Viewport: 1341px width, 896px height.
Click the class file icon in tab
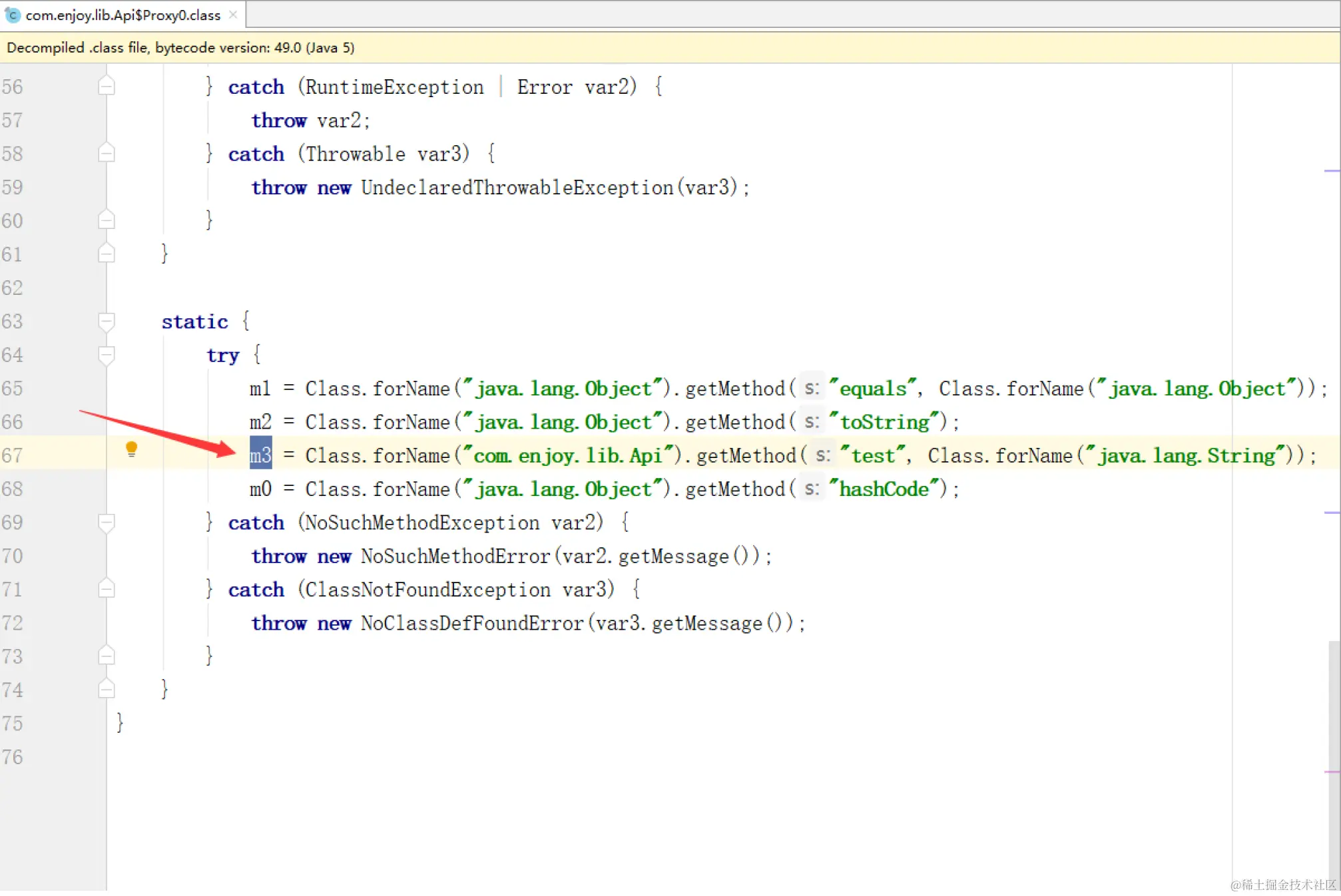pos(13,15)
